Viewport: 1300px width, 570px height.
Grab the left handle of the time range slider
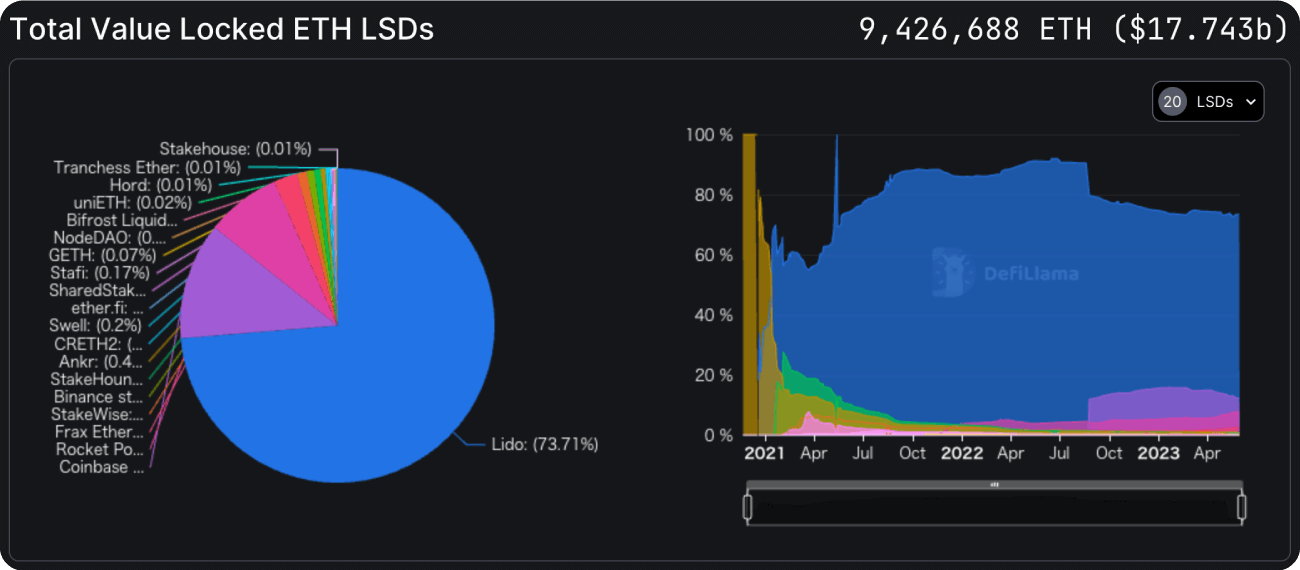click(x=746, y=507)
